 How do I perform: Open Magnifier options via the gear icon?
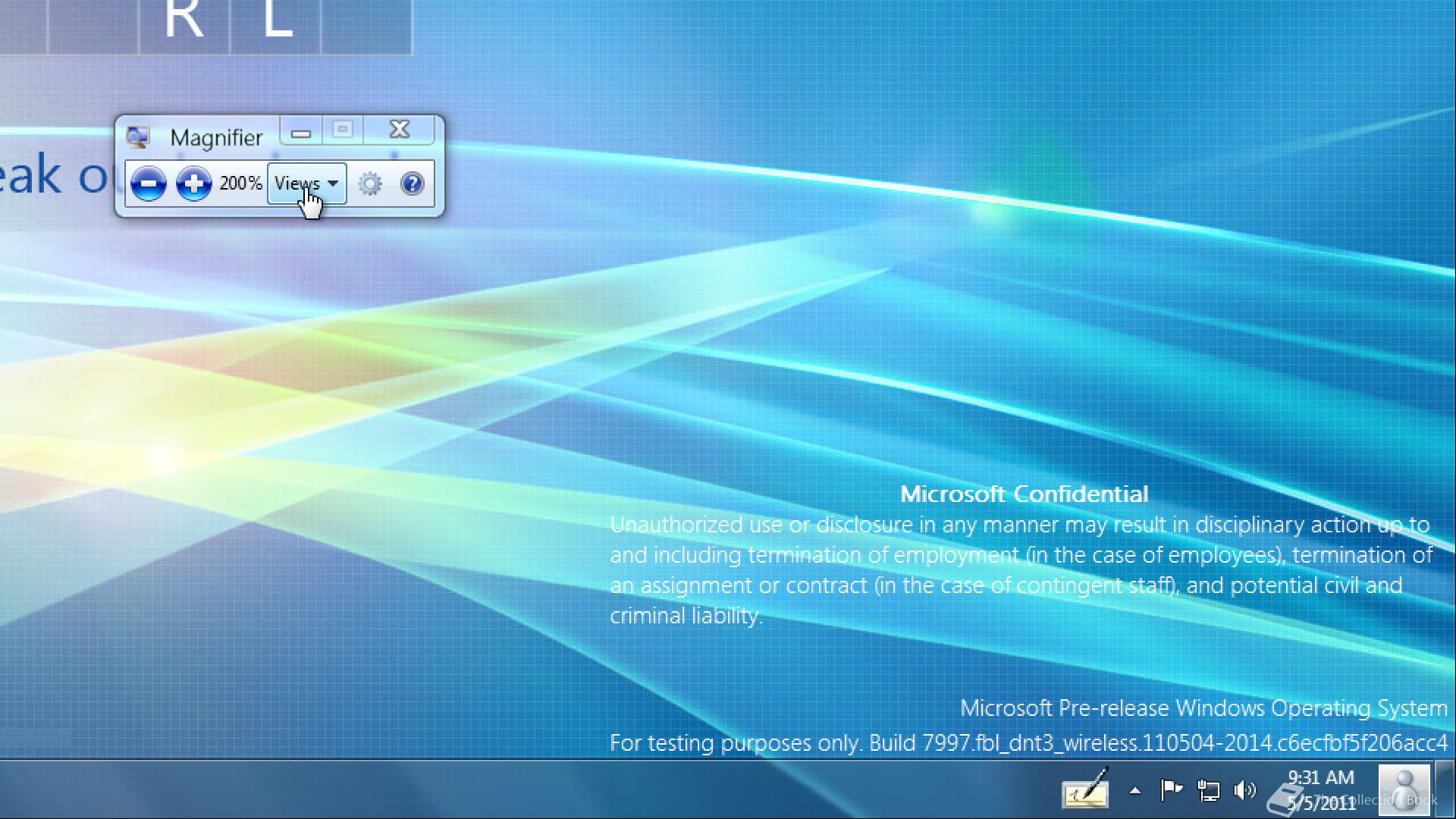tap(370, 184)
